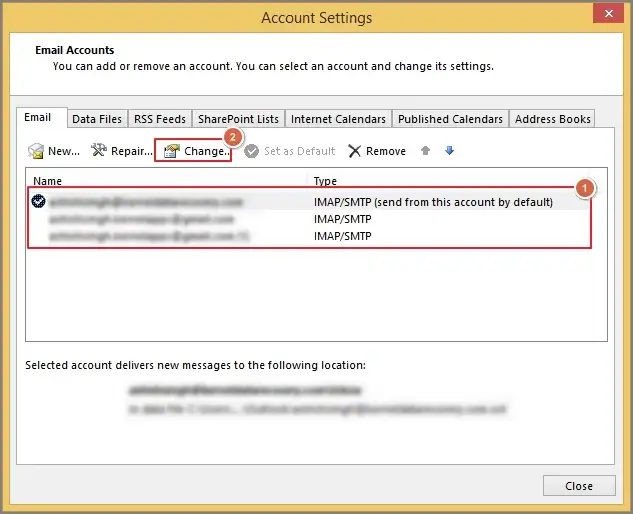Click the Repair tools icon
633x514 pixels.
point(99,150)
